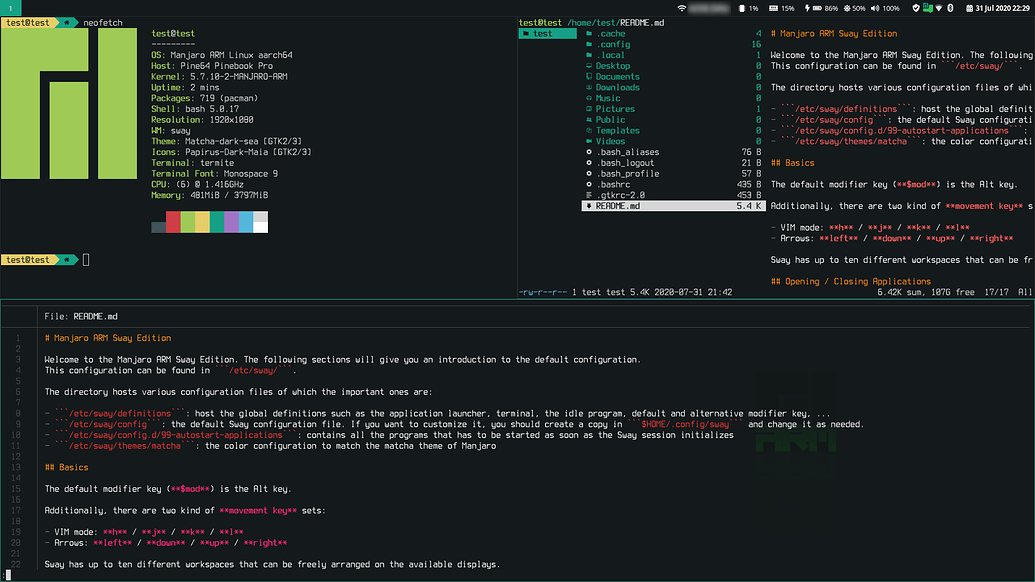
Task: Click the calendar icon beside the date
Action: tap(971, 7)
